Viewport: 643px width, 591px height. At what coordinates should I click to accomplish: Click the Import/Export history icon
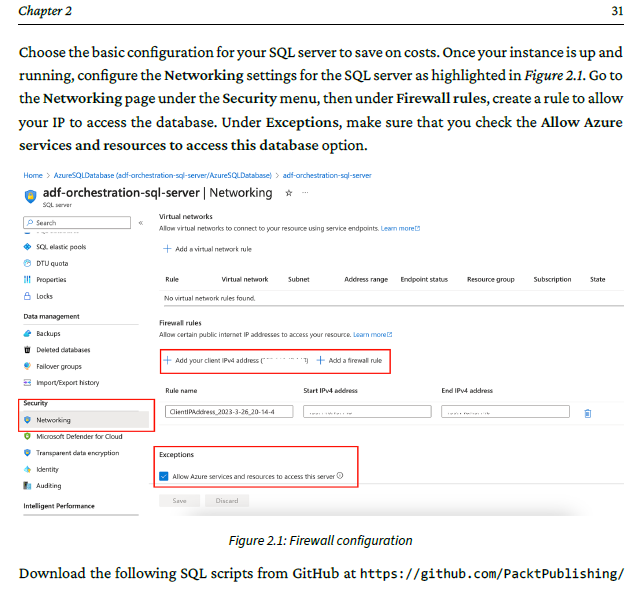27,382
